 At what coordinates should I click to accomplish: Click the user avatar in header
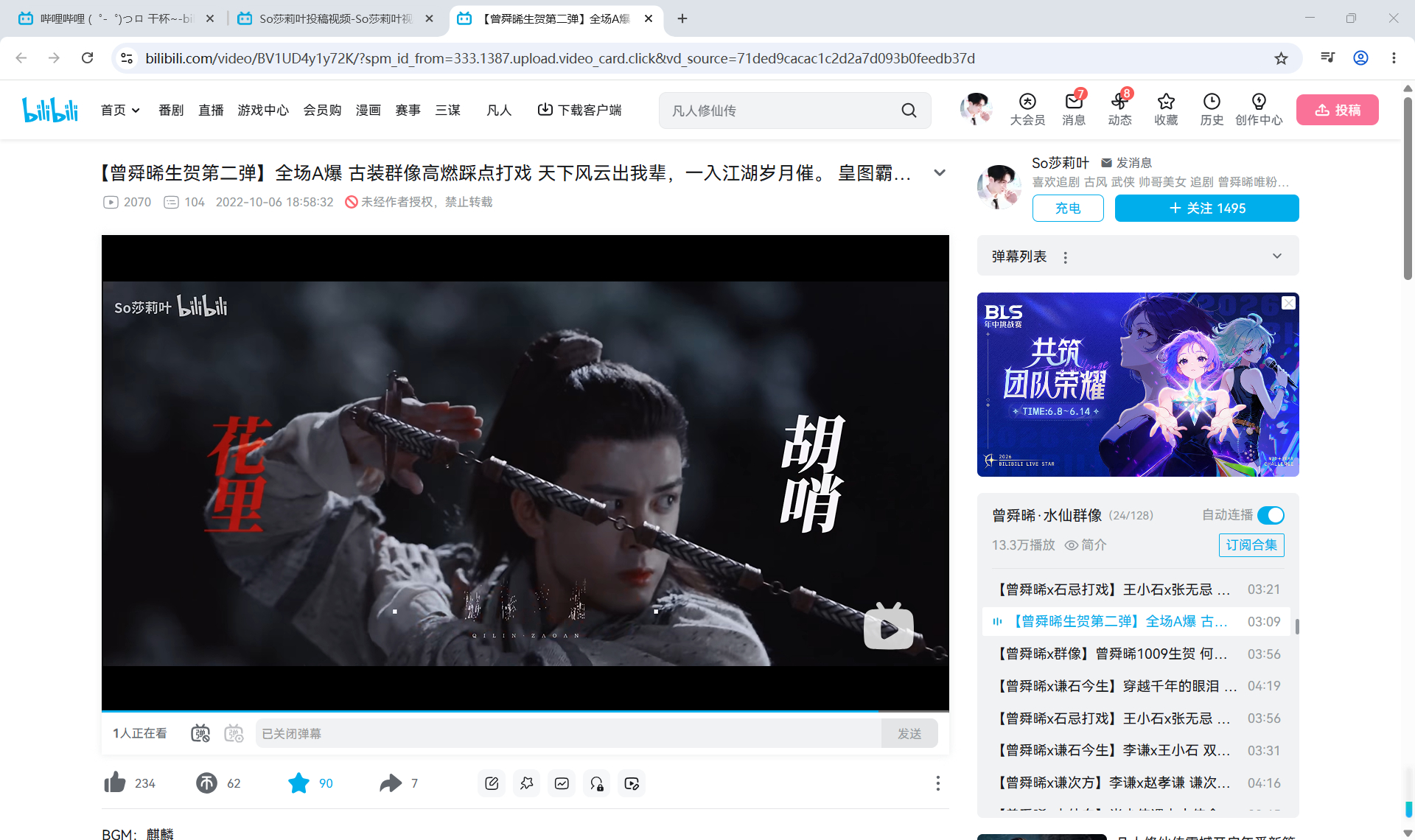[x=977, y=109]
